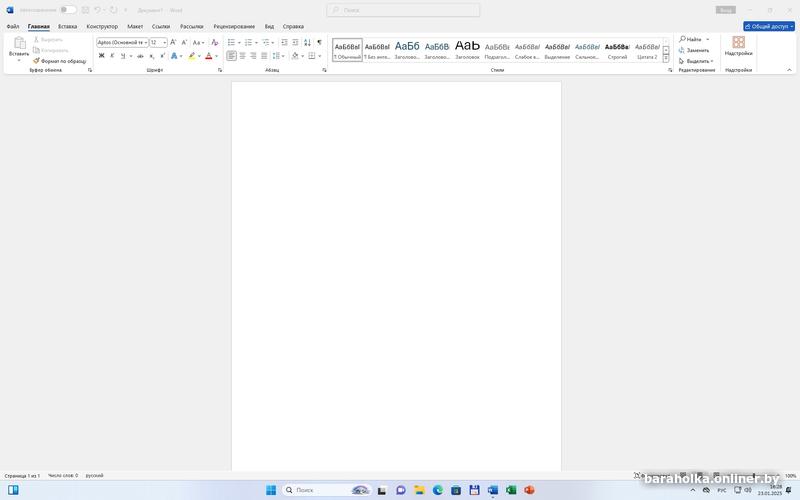800x500 pixels.
Task: Toggle superscript formatting
Action: point(162,56)
